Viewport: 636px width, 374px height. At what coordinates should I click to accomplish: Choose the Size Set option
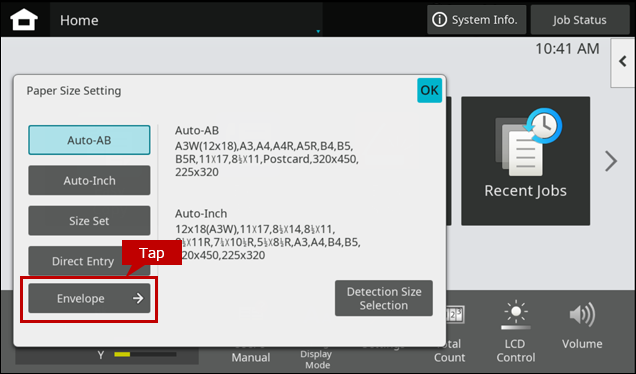click(89, 221)
